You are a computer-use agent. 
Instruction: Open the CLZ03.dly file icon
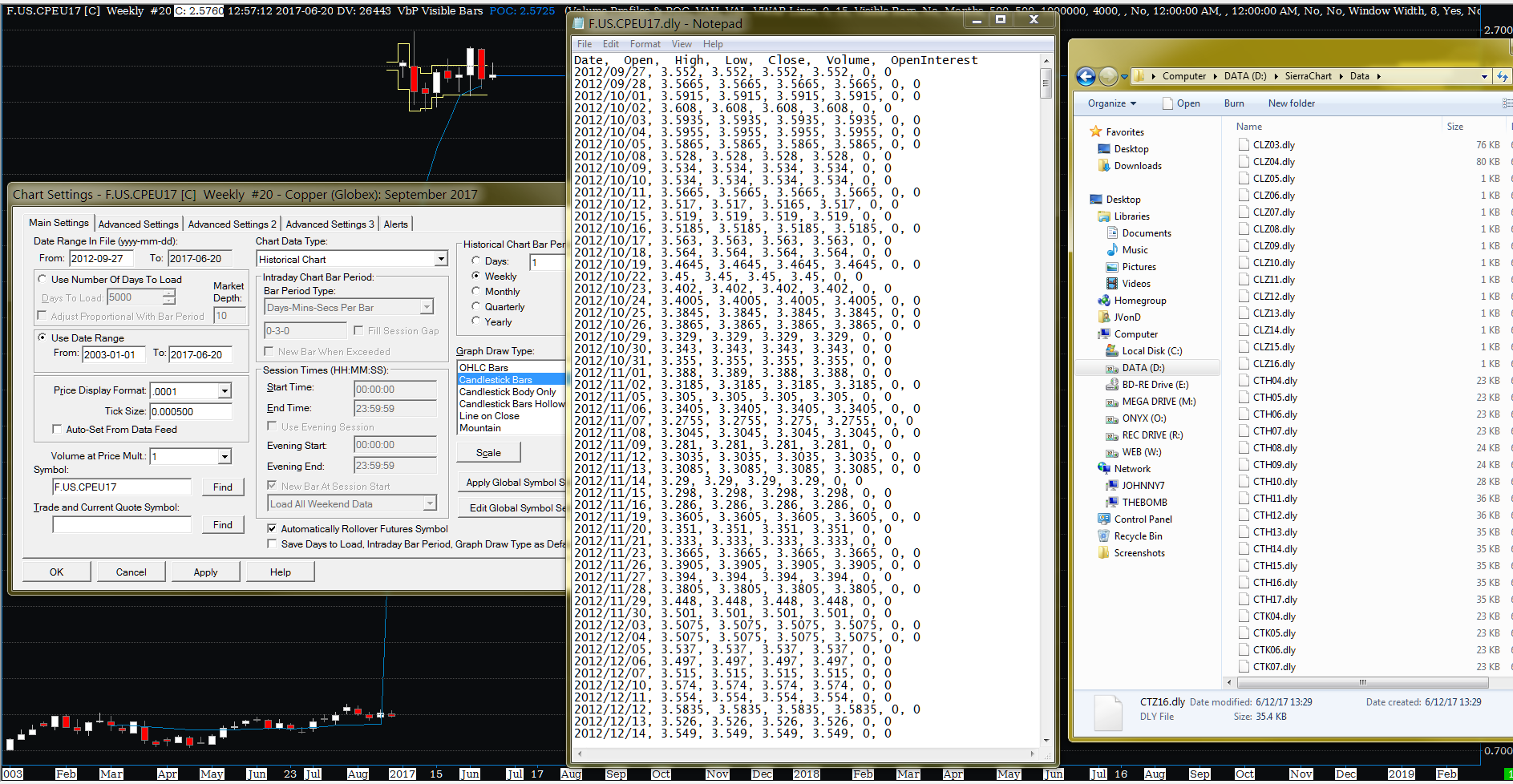(x=1244, y=145)
